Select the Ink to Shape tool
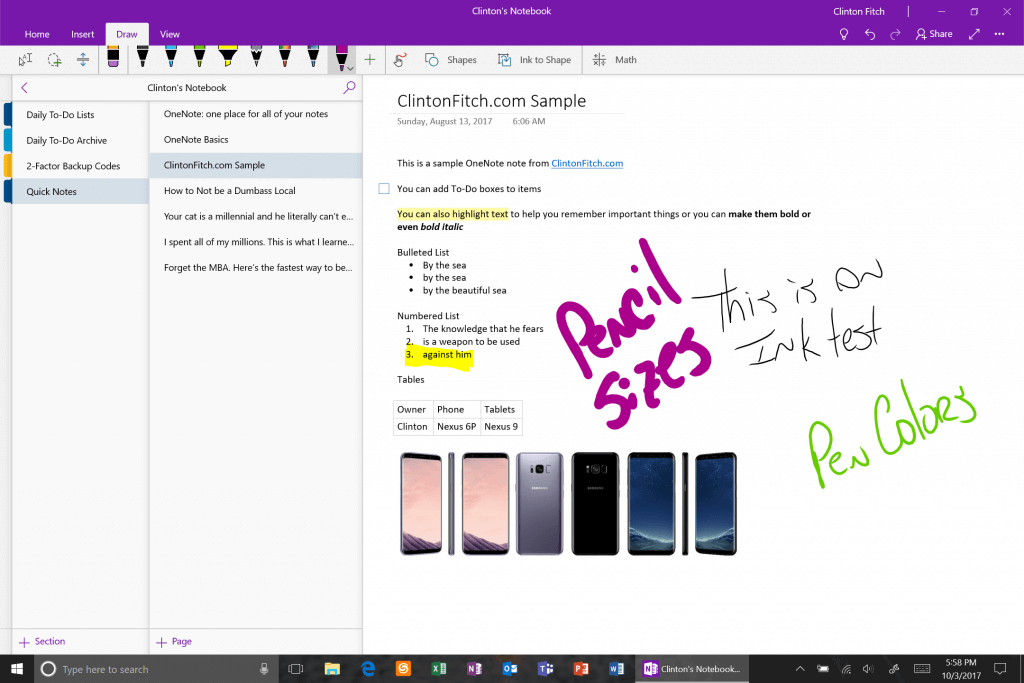This screenshot has width=1024, height=683. click(x=534, y=60)
